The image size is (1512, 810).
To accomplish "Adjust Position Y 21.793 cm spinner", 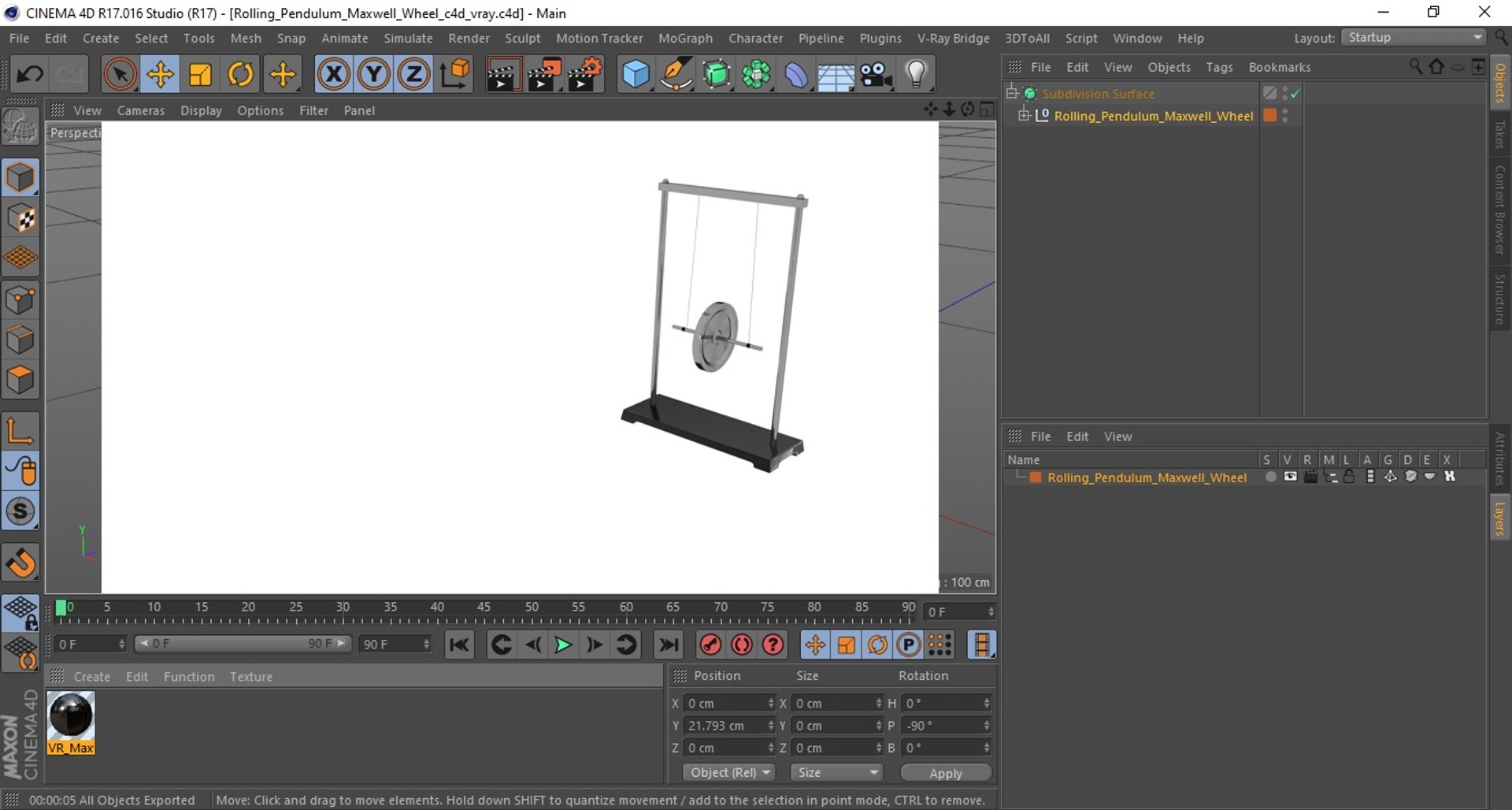I will 771,726.
